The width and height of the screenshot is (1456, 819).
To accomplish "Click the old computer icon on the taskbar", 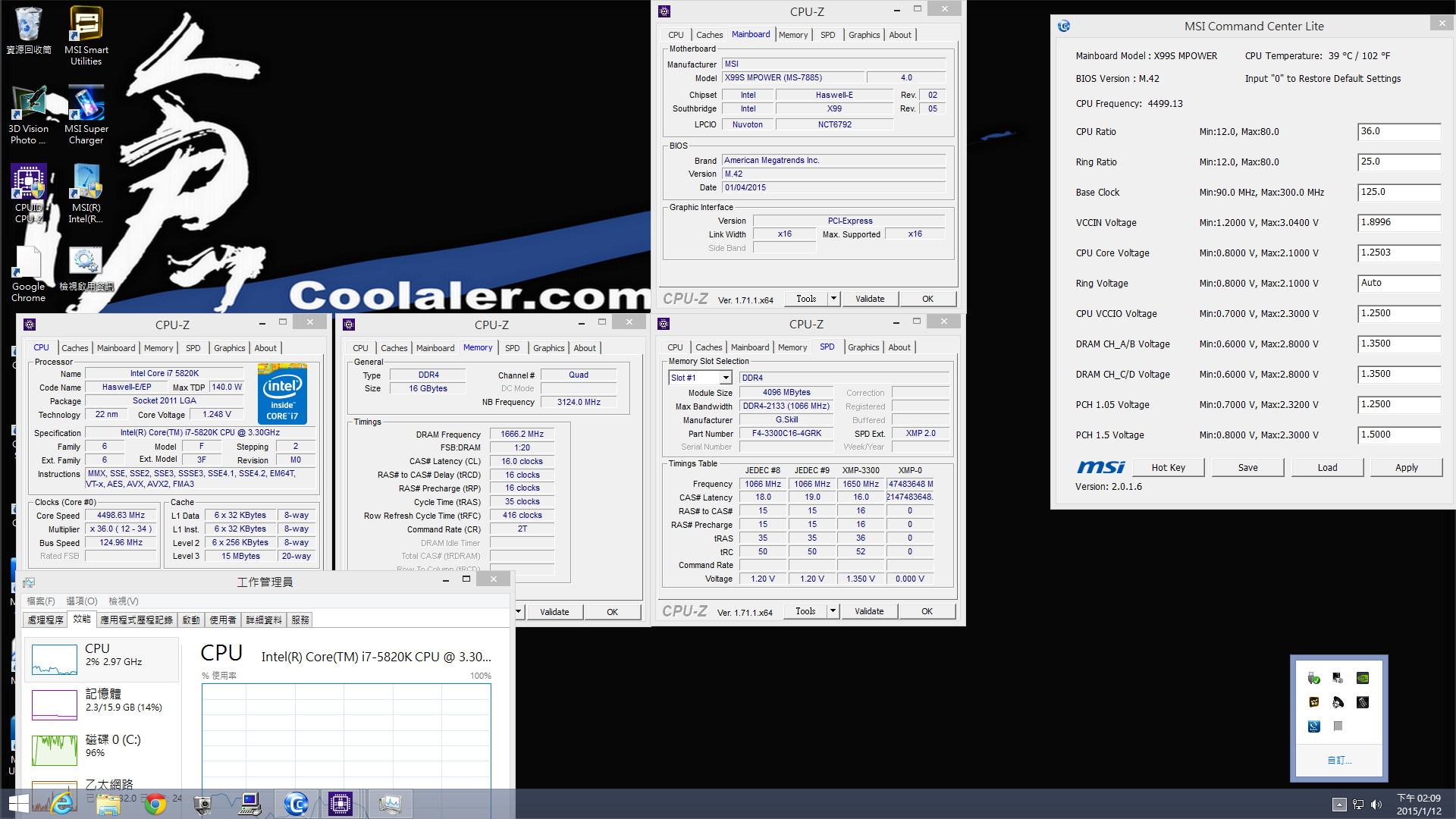I will (249, 804).
